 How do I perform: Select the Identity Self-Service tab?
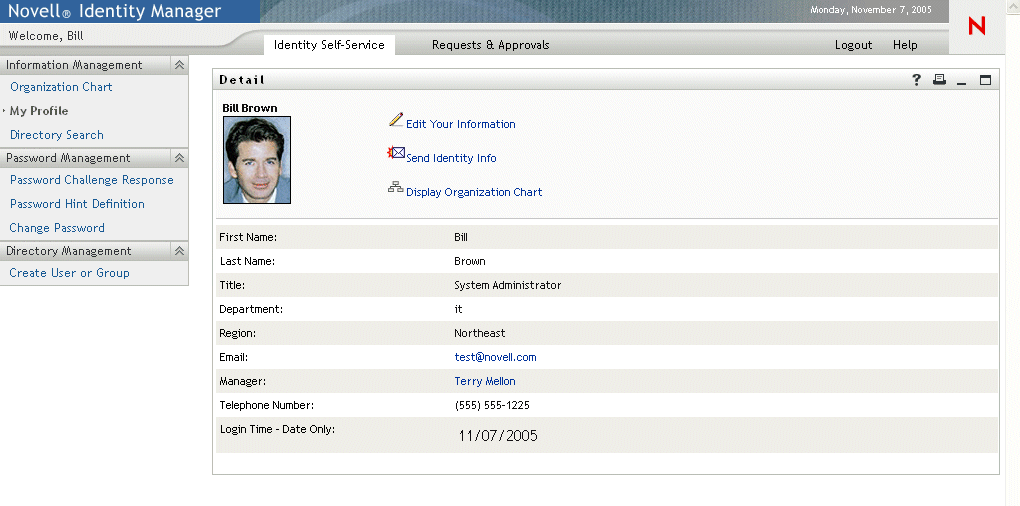(x=329, y=45)
